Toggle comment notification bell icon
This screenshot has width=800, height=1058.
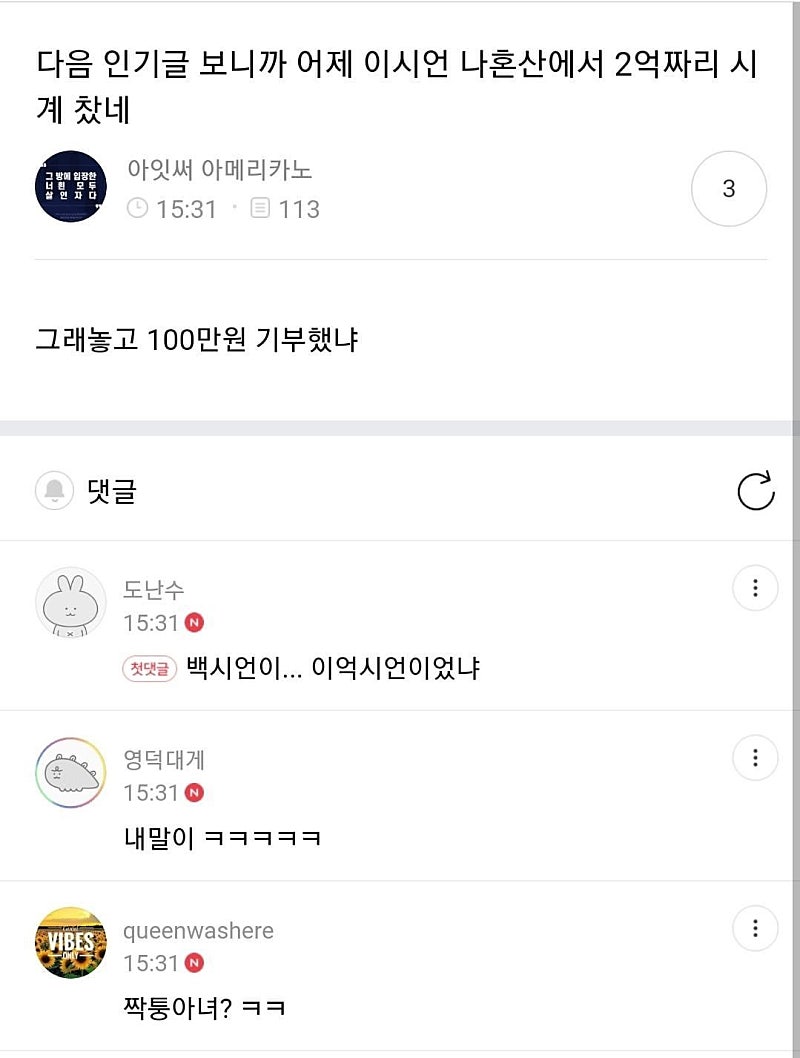click(x=54, y=490)
